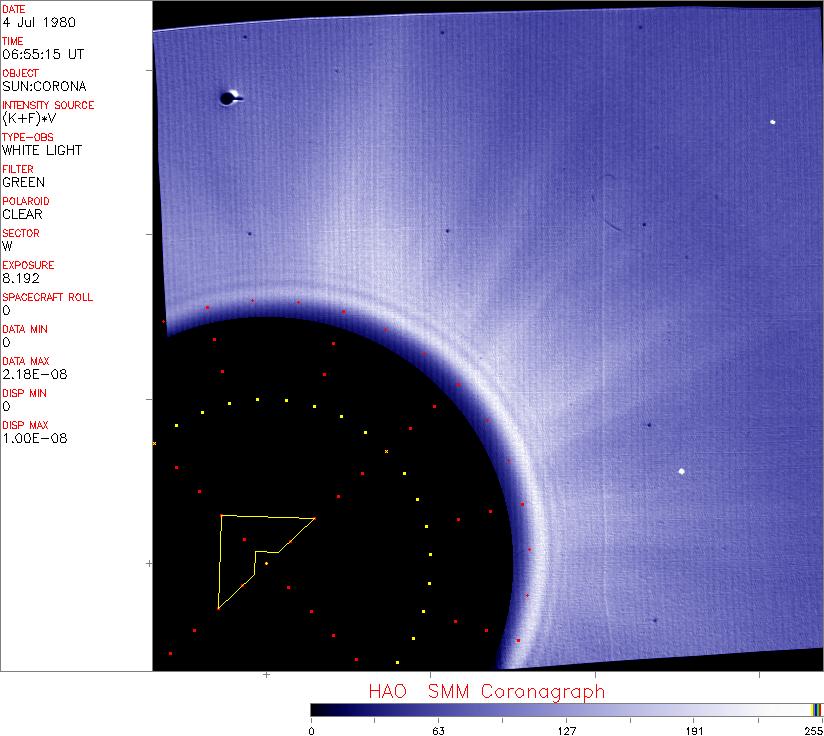Click the dark zero end of the colorbar
This screenshot has width=824, height=736.
click(x=316, y=709)
